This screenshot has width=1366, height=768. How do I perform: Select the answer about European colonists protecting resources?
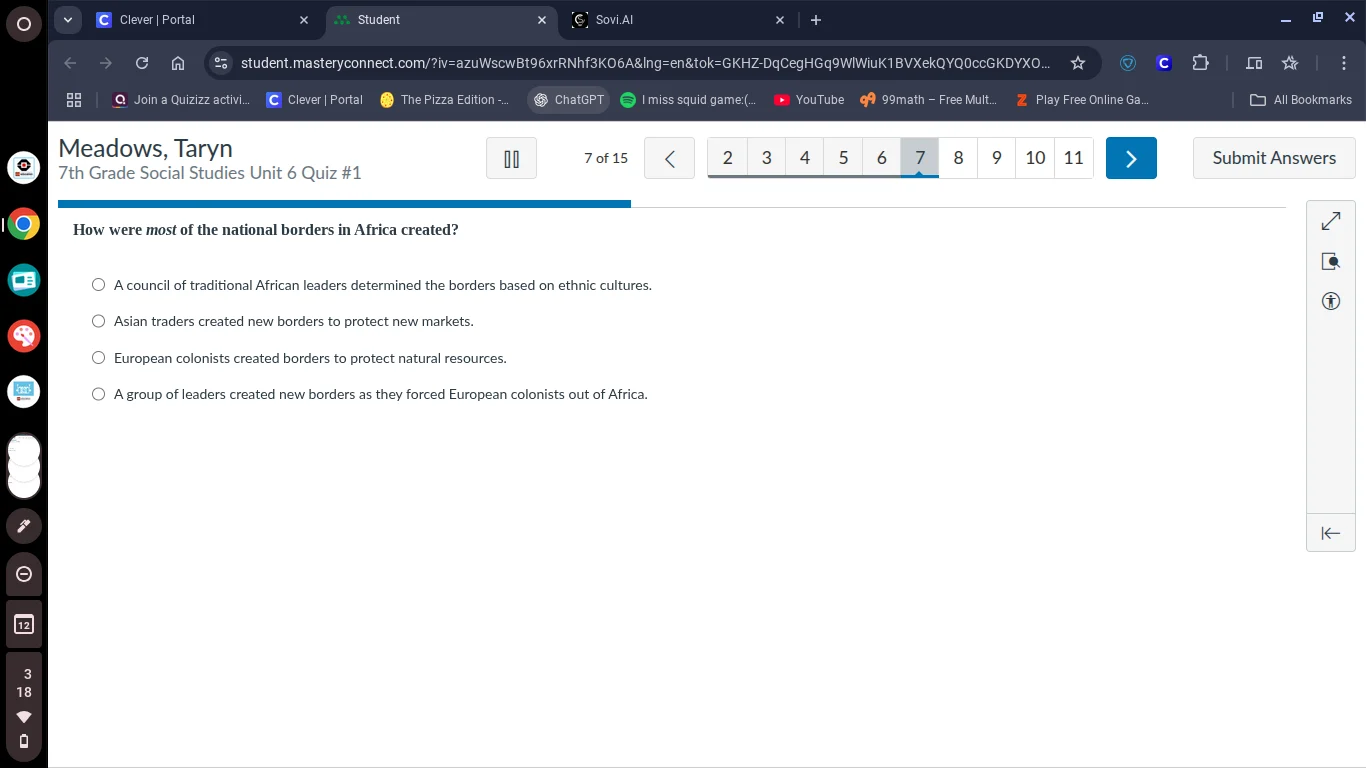click(98, 358)
